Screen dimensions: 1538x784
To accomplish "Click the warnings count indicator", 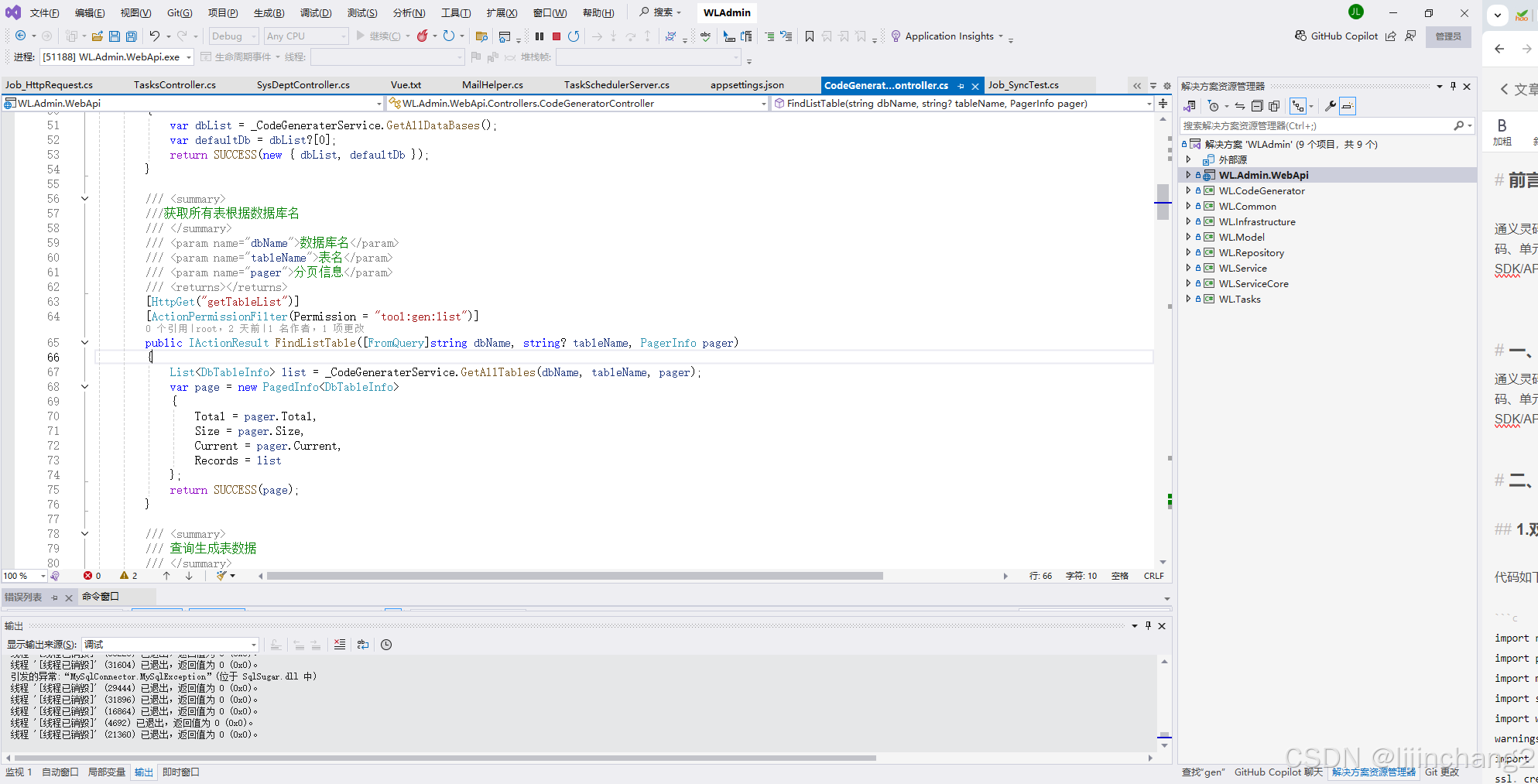I will pyautogui.click(x=128, y=576).
